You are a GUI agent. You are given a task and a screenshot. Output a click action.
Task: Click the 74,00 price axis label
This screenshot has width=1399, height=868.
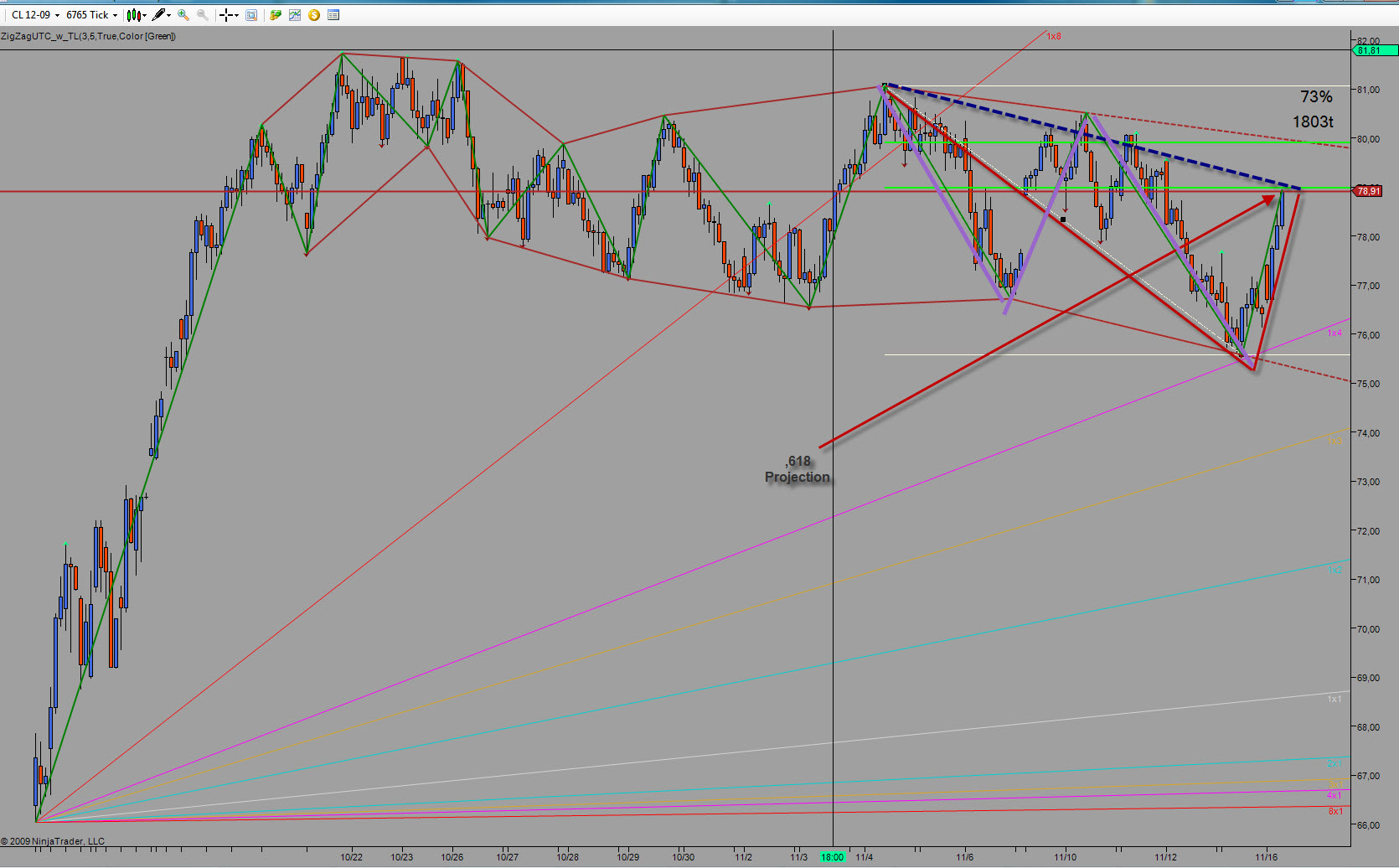coord(1368,433)
